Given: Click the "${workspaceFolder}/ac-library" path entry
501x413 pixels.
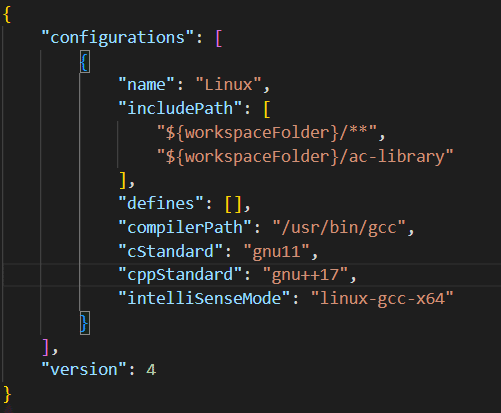Looking at the screenshot, I should [305, 156].
